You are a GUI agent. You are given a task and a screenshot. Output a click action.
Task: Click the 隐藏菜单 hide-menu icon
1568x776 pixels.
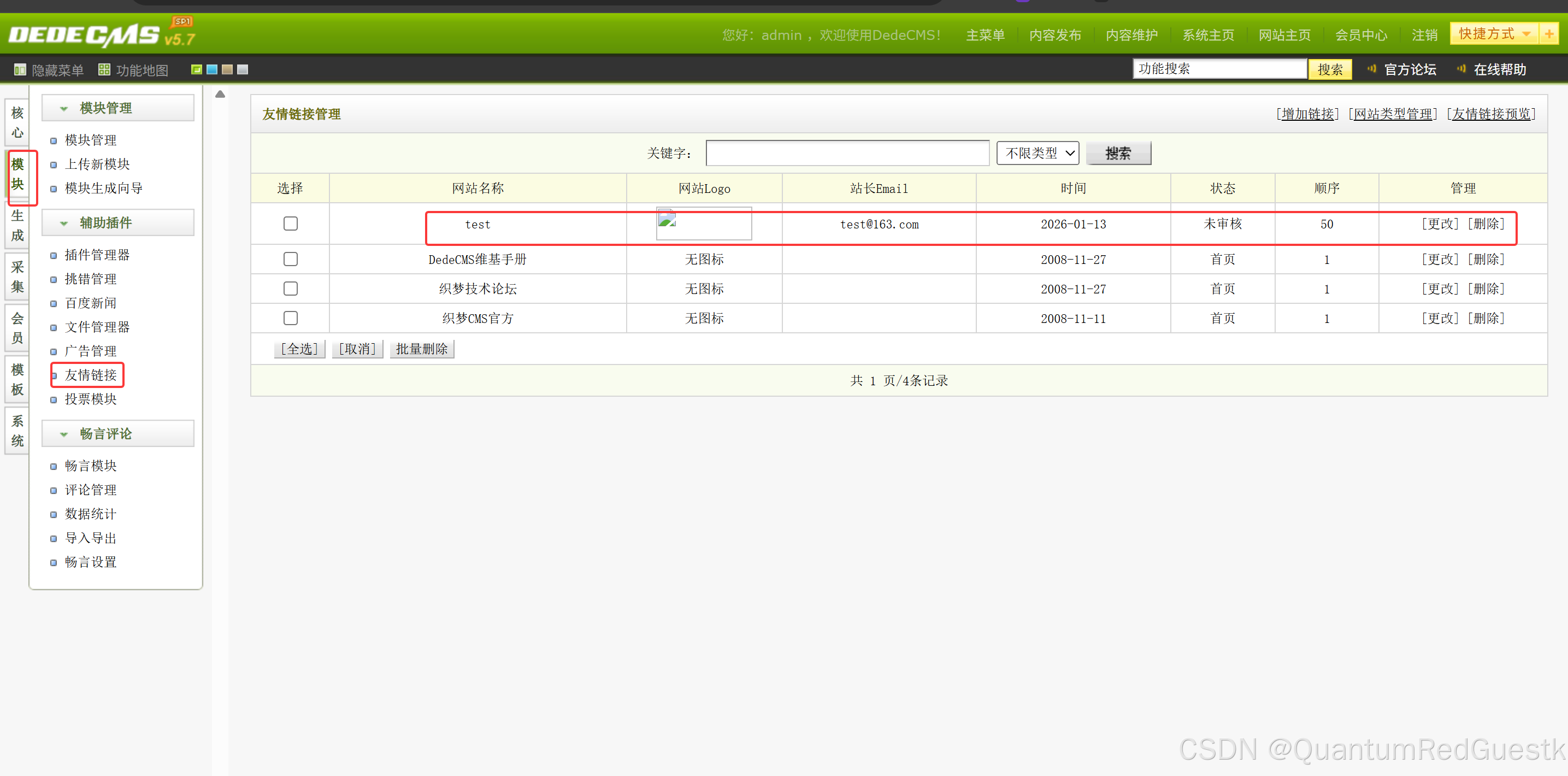20,70
